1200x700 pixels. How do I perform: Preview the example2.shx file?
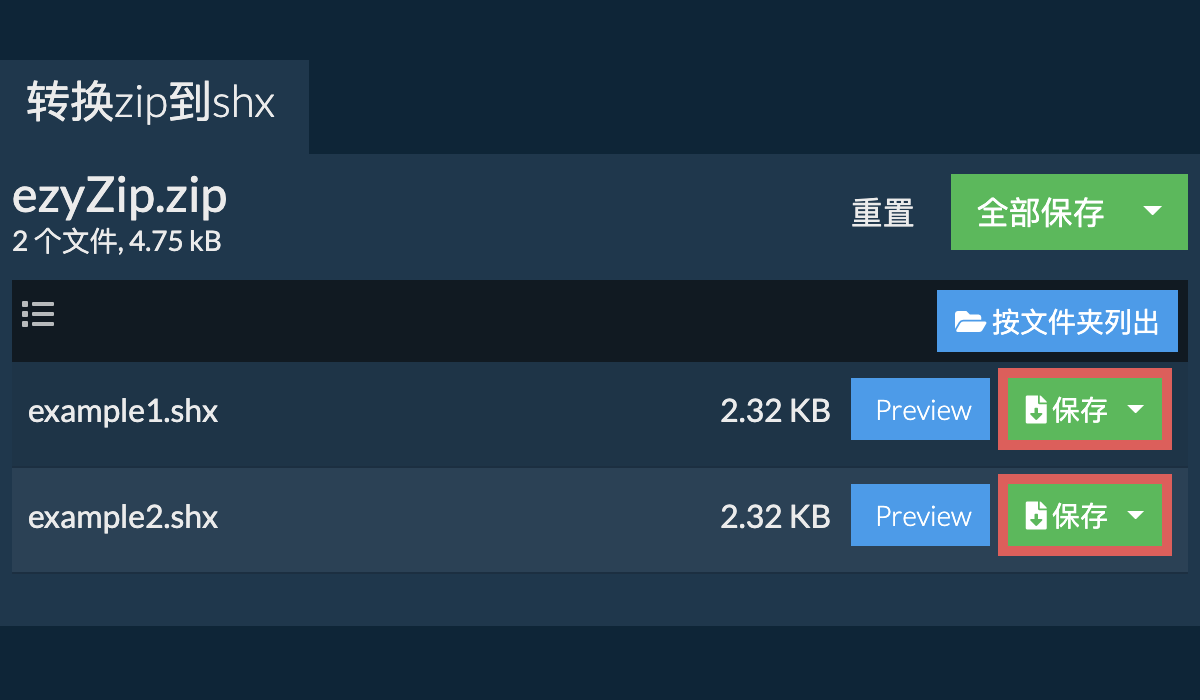[920, 516]
